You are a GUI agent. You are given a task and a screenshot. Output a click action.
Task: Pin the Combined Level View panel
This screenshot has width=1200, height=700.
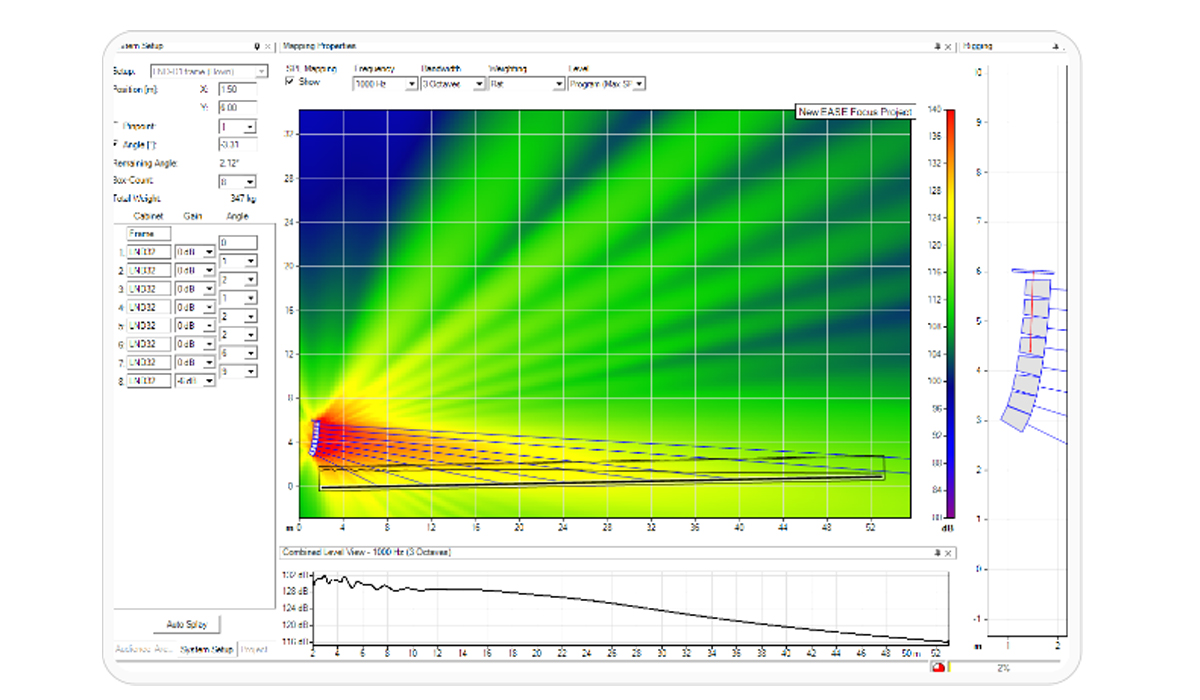point(937,552)
